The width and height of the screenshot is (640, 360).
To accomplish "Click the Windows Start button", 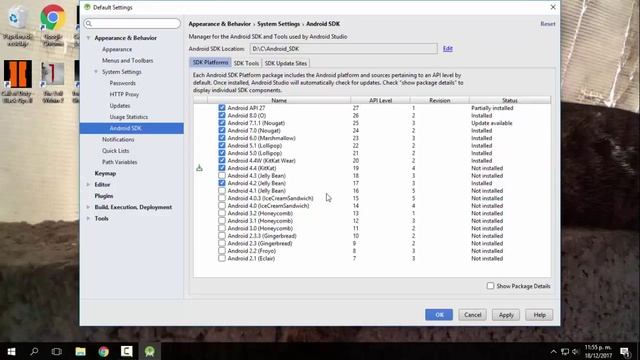I will coord(11,351).
